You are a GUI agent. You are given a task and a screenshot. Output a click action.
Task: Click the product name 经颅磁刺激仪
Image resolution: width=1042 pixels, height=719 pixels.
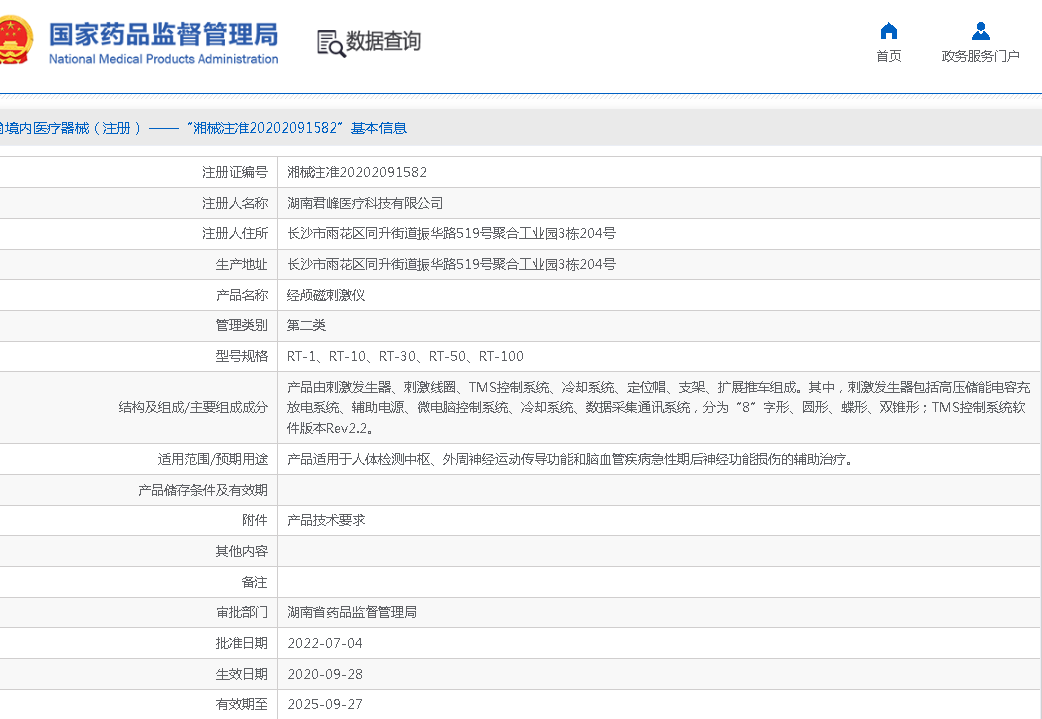326,295
